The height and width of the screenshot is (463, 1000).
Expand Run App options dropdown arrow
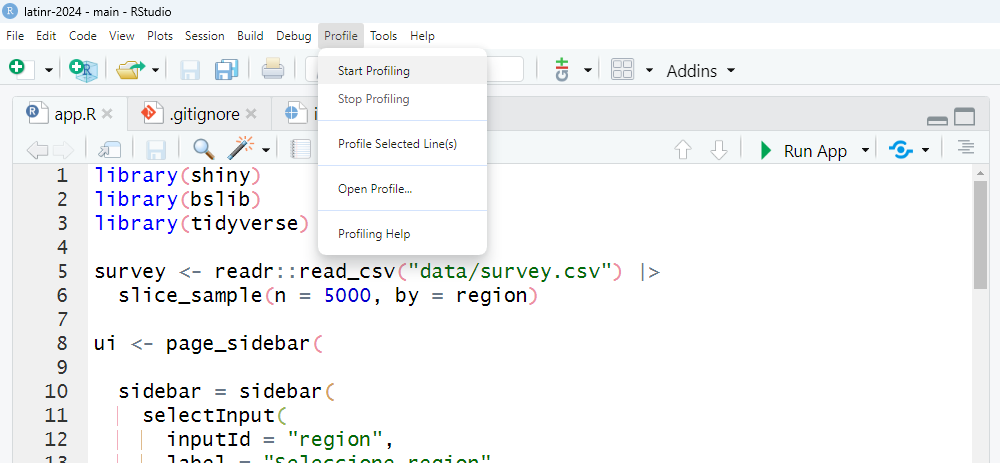point(864,151)
